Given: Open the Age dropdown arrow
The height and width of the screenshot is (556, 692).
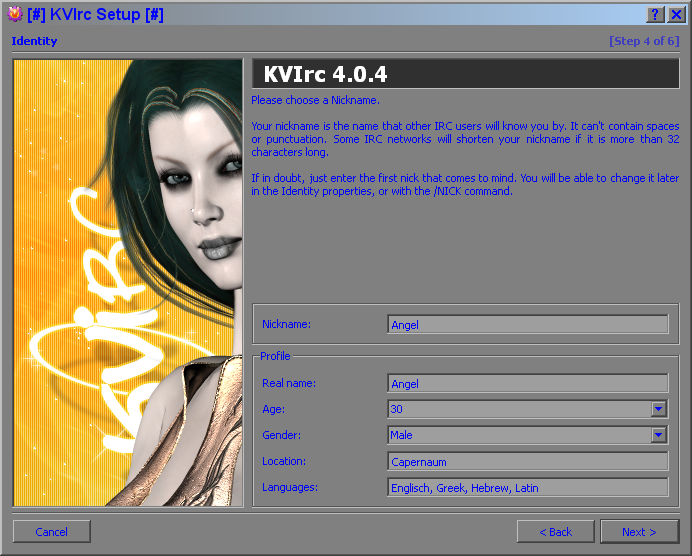Looking at the screenshot, I should [x=658, y=409].
